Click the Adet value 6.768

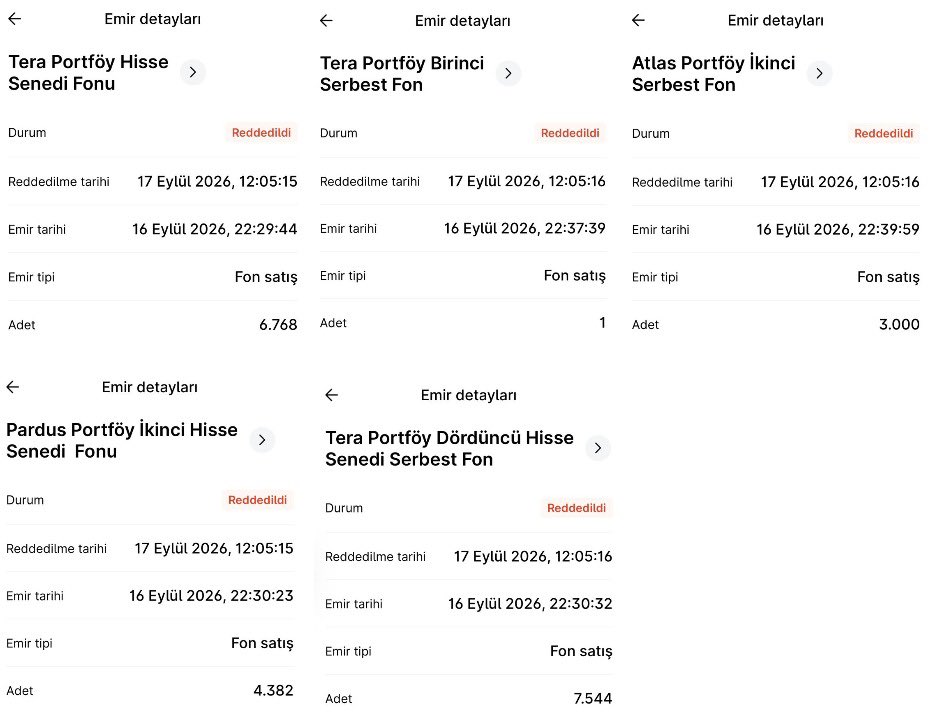tap(278, 325)
